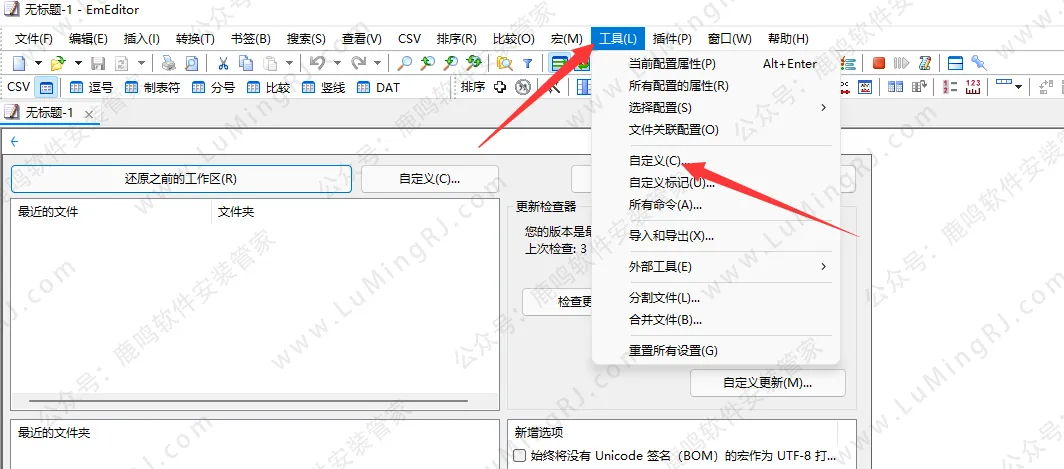Screen dimensions: 1064x469
Task: Open the 搜索(S) menu
Action: tap(306, 39)
